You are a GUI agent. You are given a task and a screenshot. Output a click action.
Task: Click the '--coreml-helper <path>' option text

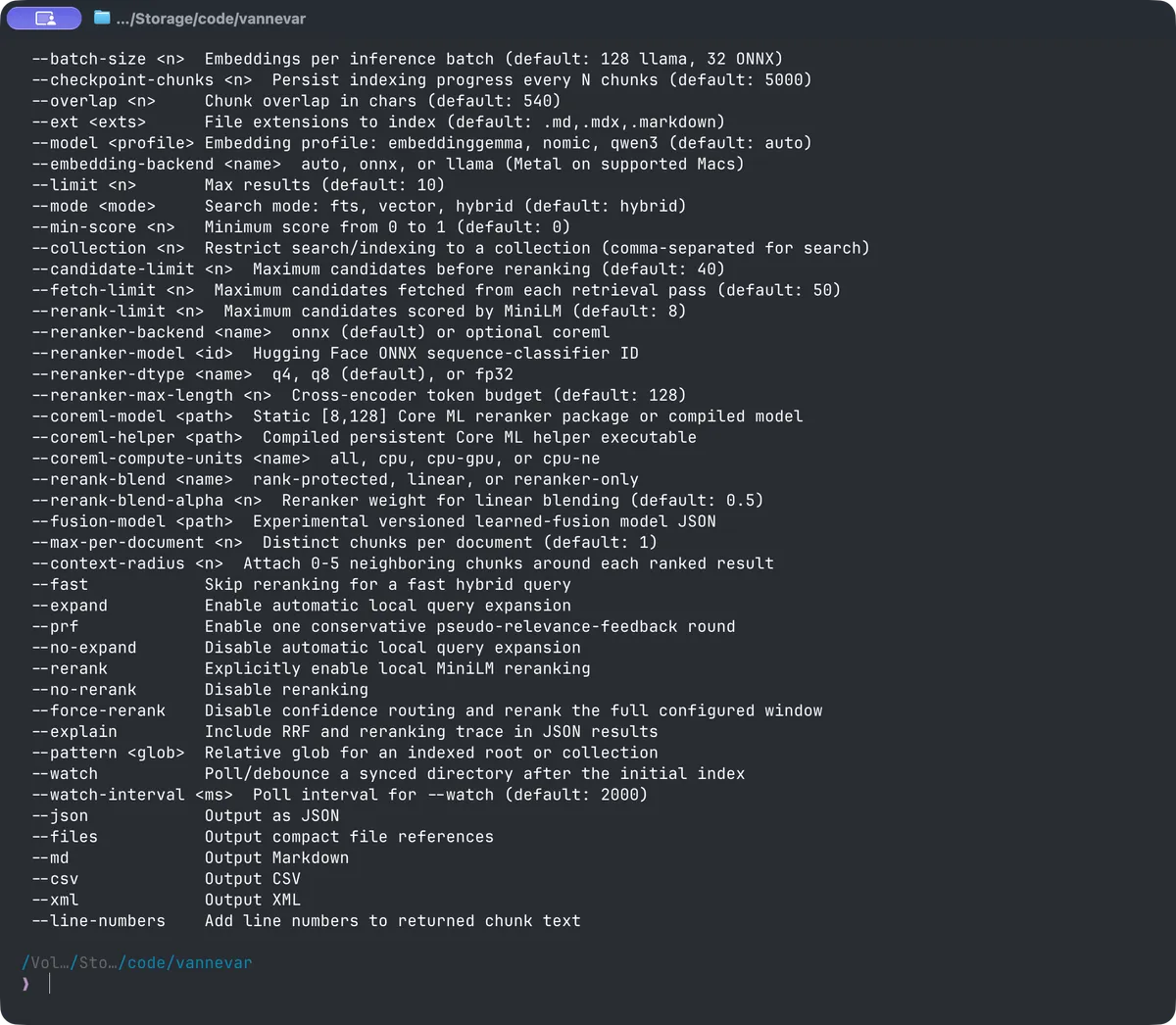[136, 438]
